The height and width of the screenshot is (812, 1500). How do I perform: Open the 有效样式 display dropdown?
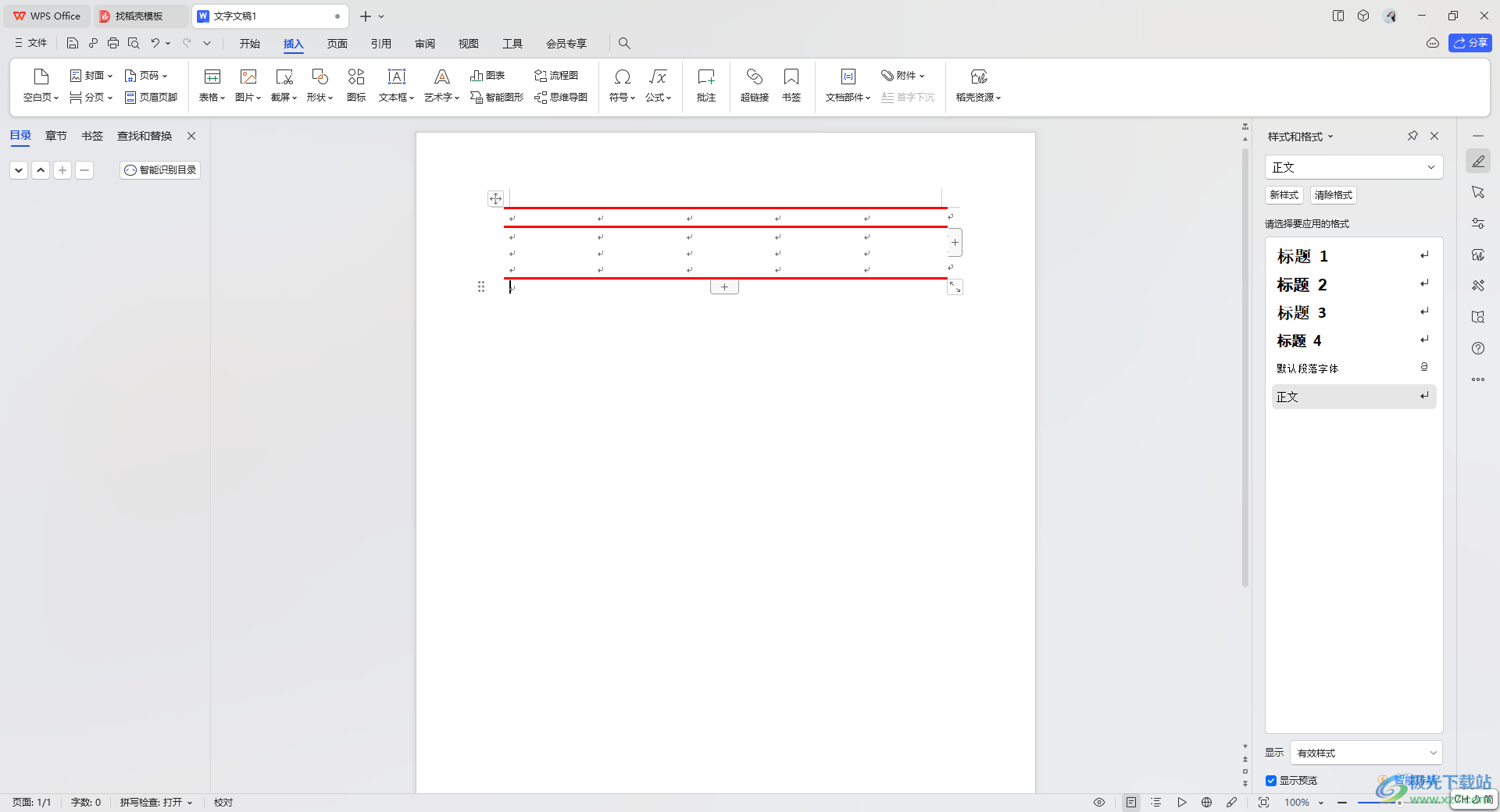click(x=1366, y=753)
